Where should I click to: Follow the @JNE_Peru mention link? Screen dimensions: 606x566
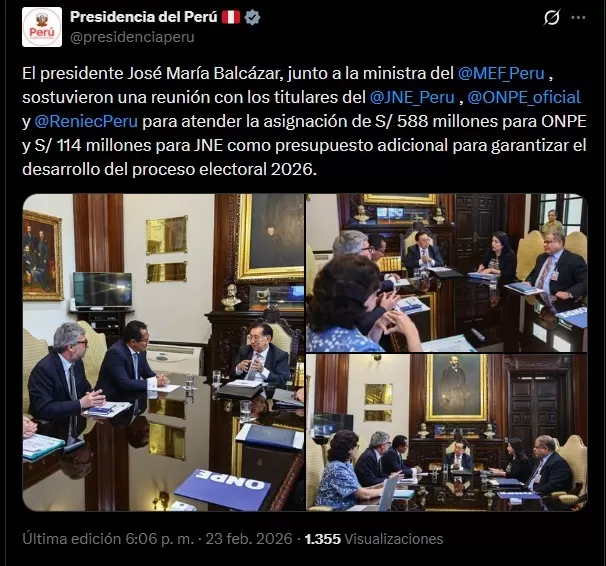412,97
